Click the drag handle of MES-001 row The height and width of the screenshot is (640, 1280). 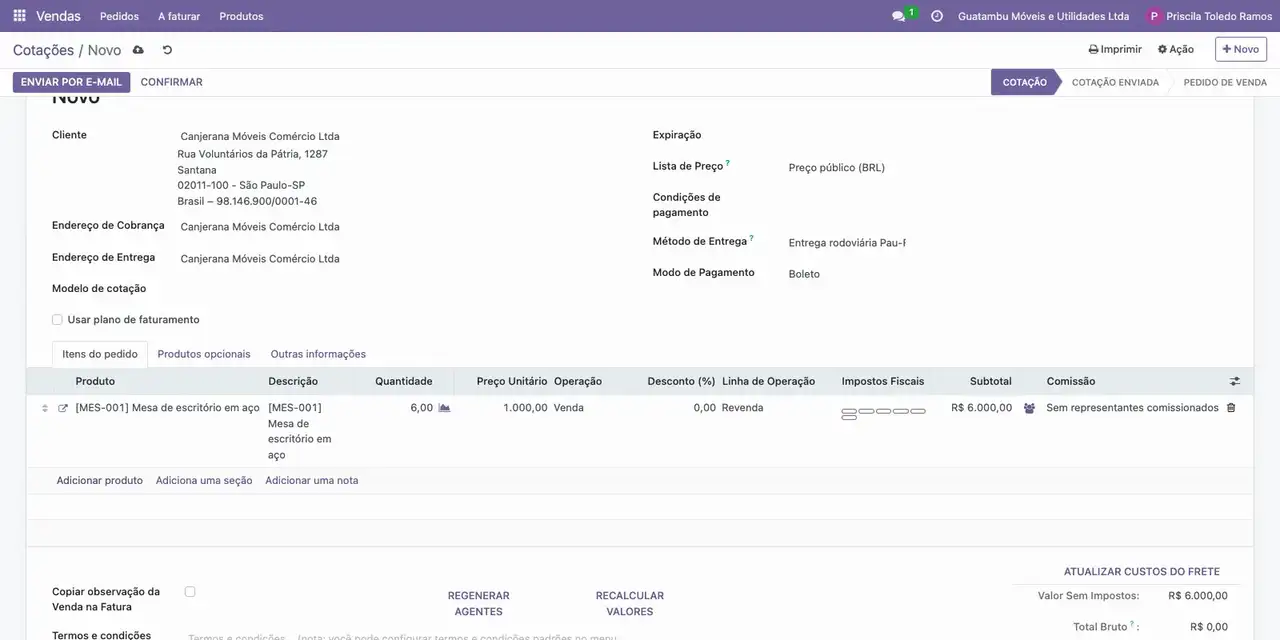[44, 408]
